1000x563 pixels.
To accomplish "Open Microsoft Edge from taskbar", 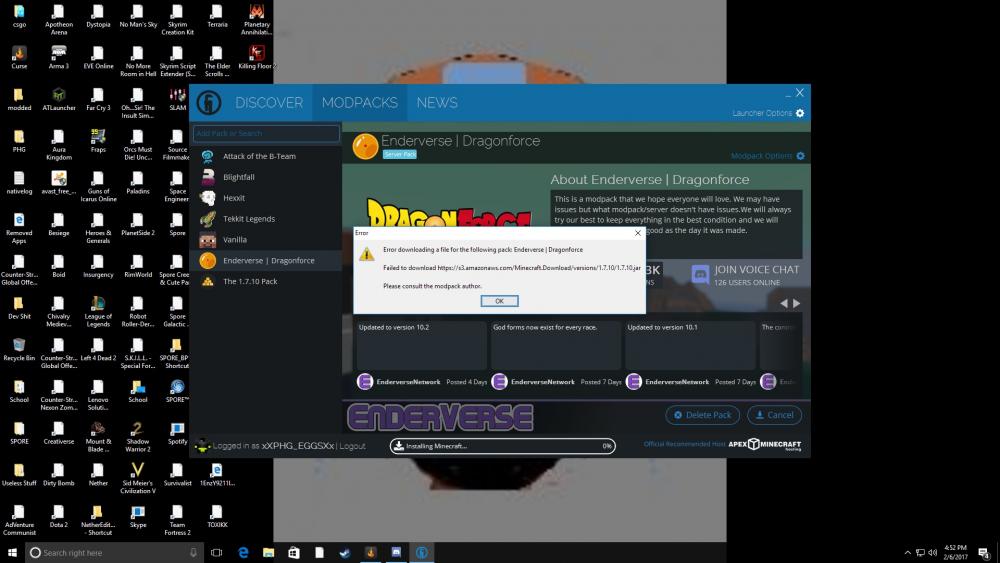I will [x=243, y=553].
